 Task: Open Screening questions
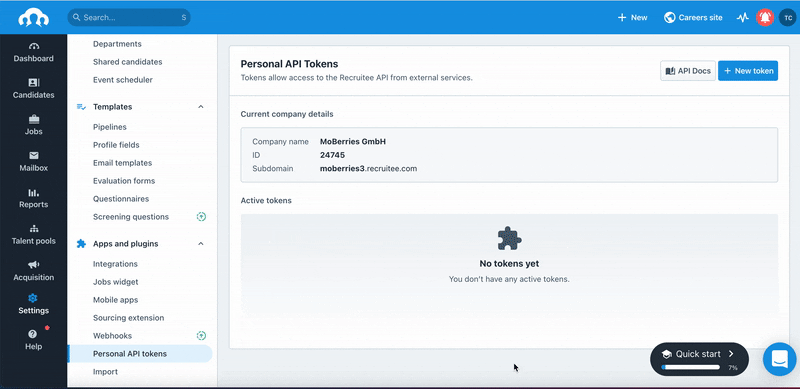pos(131,216)
